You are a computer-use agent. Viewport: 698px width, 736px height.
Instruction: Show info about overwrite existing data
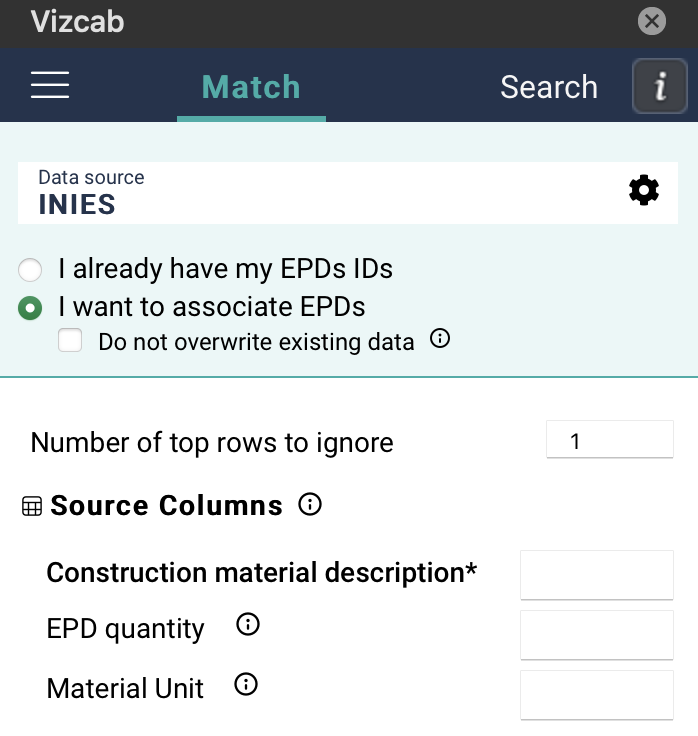(440, 340)
